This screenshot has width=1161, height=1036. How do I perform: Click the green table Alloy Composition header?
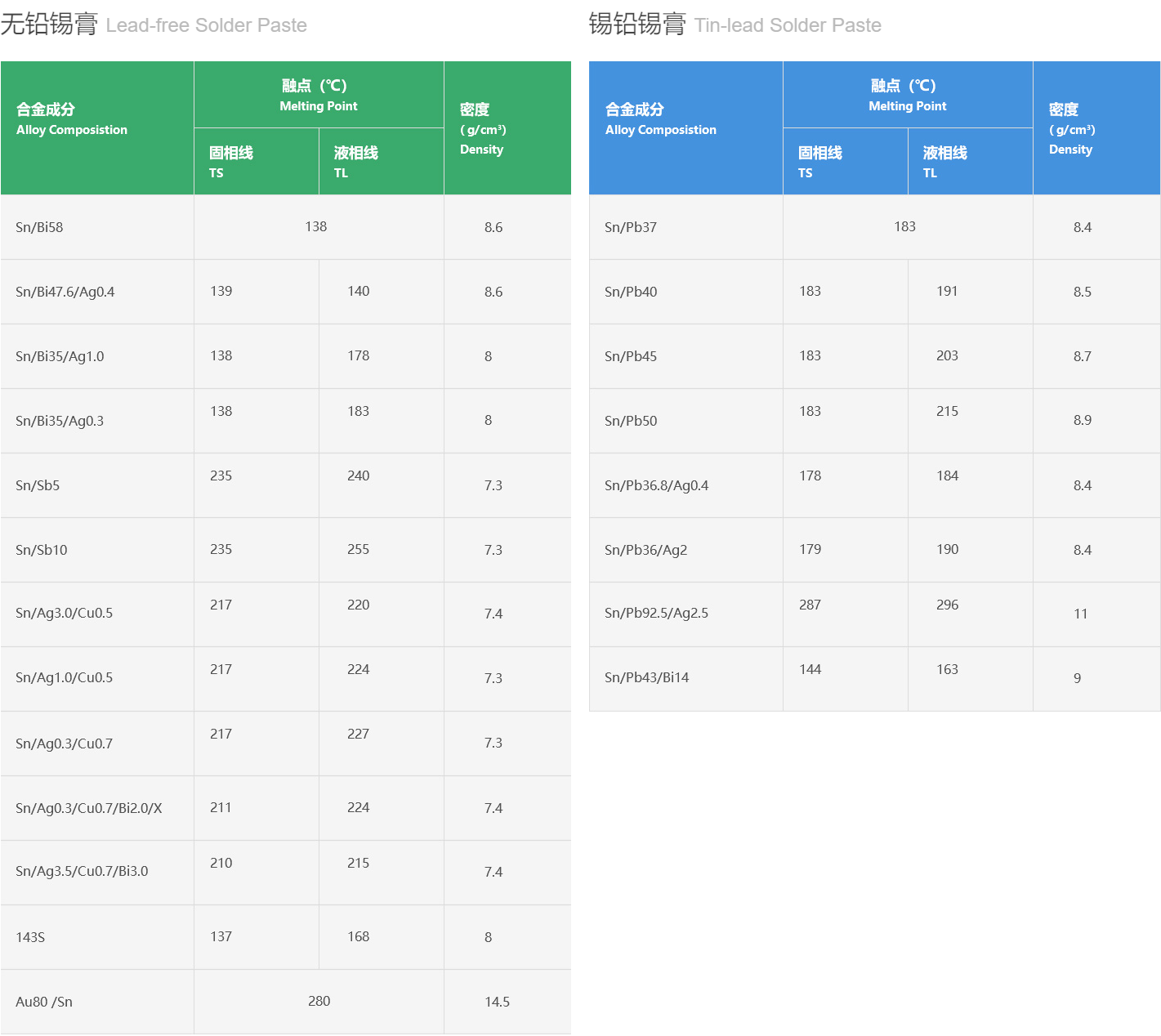(x=72, y=119)
